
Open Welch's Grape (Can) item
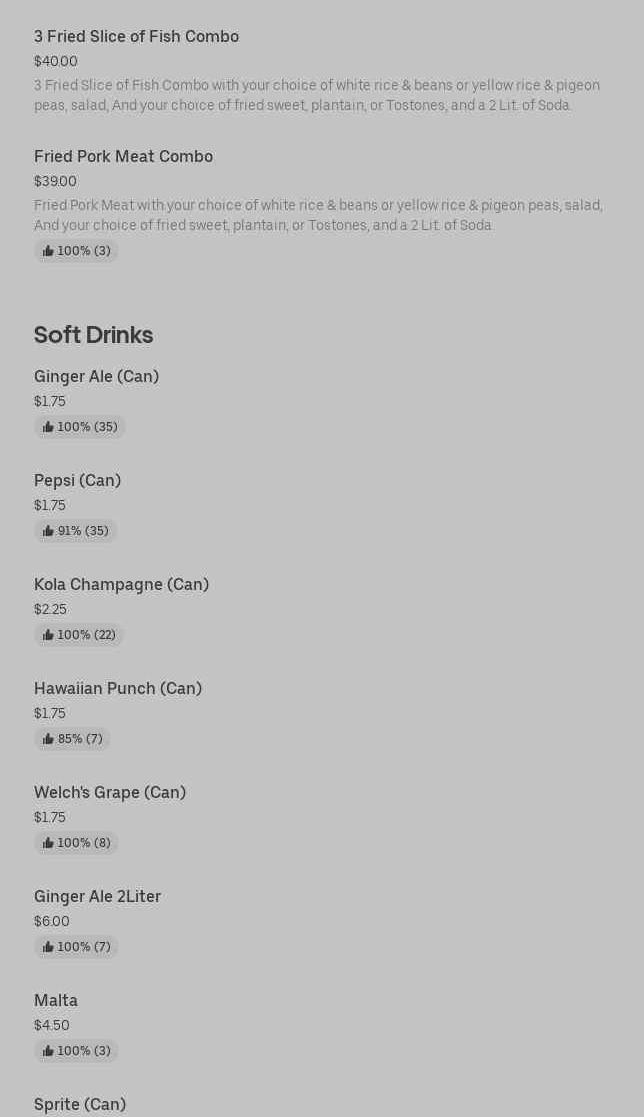tap(110, 792)
